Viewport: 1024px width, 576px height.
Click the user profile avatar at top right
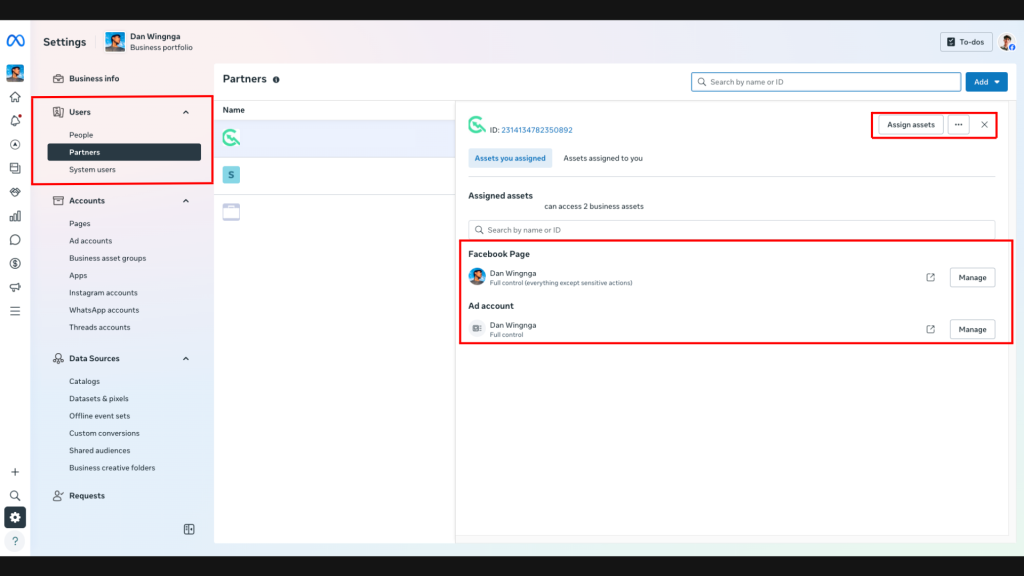1006,42
